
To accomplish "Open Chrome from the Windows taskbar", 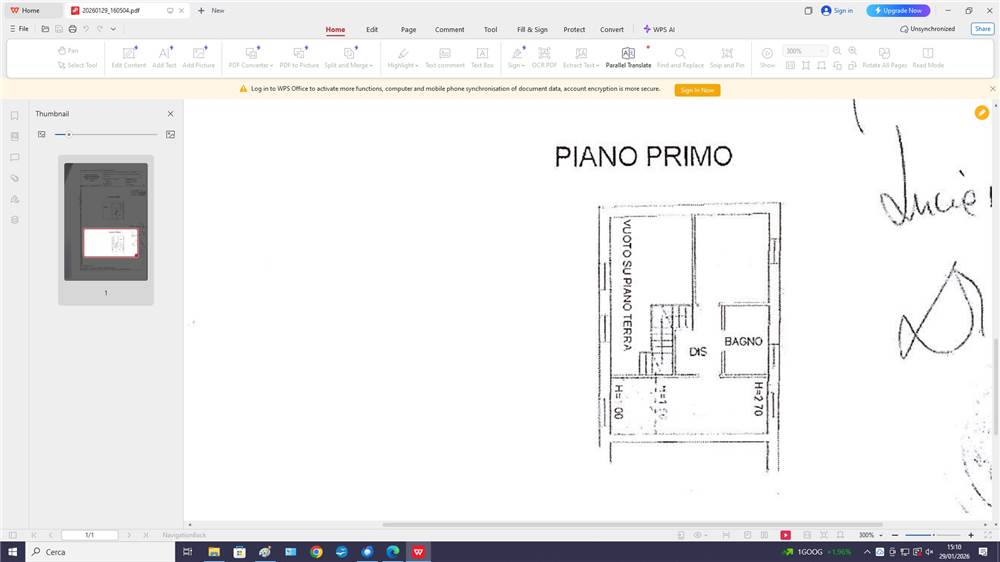I will coord(316,552).
